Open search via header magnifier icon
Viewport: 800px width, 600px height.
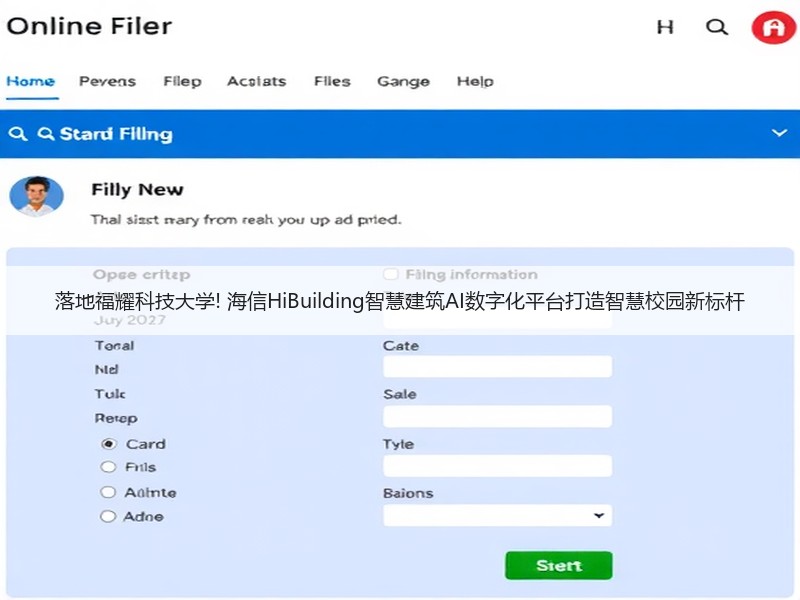717,27
